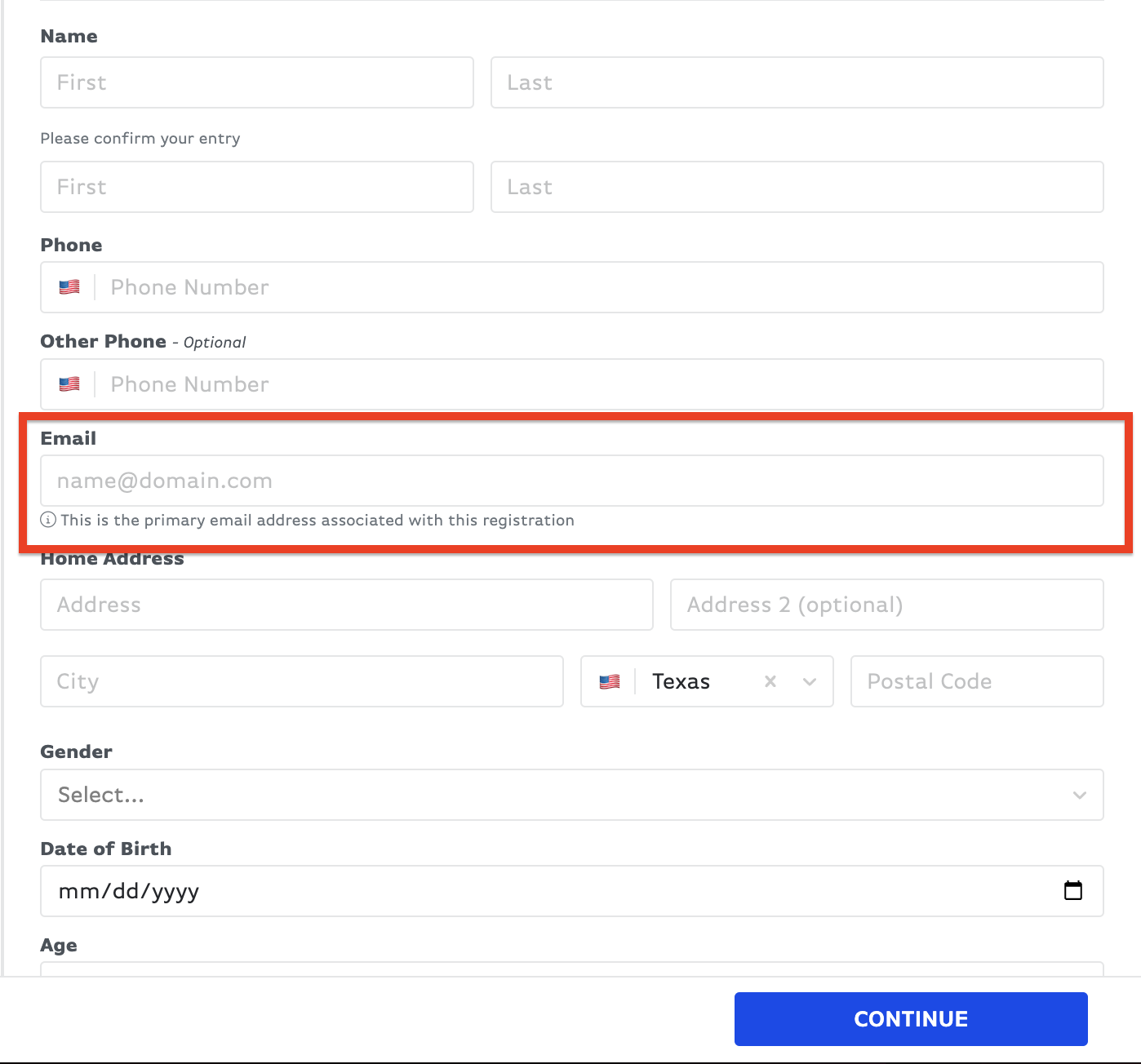Focus the First name field under Name
Image resolution: width=1141 pixels, height=1064 pixels.
(x=257, y=82)
